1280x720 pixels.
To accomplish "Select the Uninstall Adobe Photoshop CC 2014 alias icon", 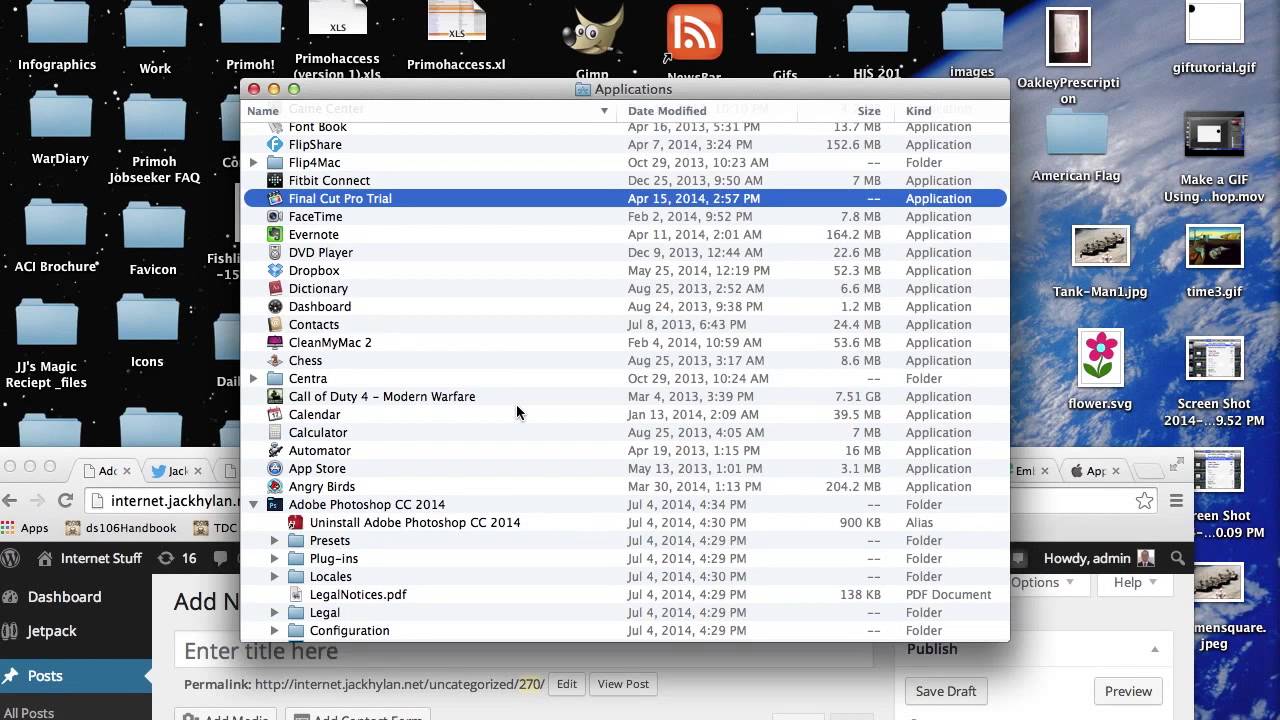I will [x=296, y=522].
